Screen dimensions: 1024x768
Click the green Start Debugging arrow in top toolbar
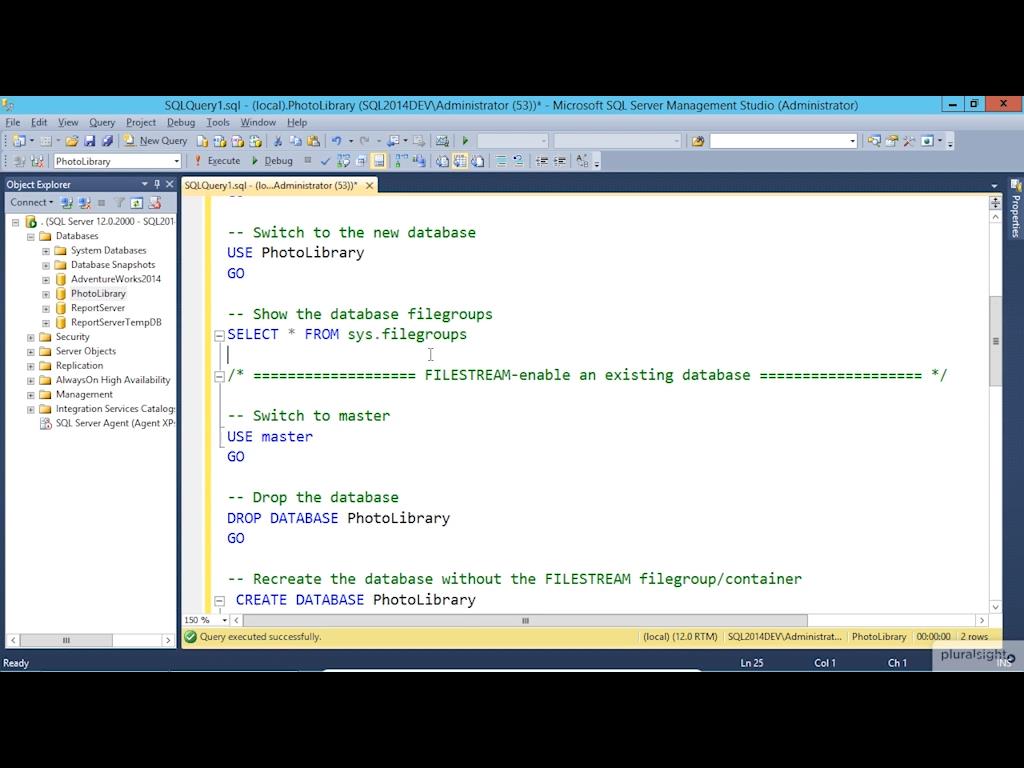click(465, 141)
